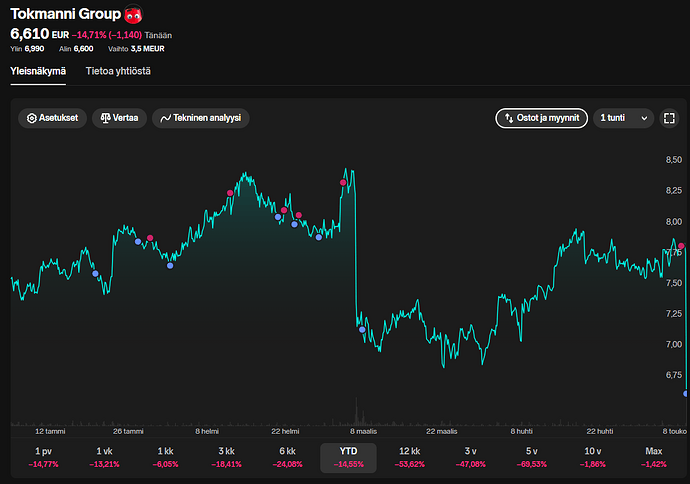The width and height of the screenshot is (690, 484).
Task: Click the 7,00 price axis label
Action: (674, 344)
